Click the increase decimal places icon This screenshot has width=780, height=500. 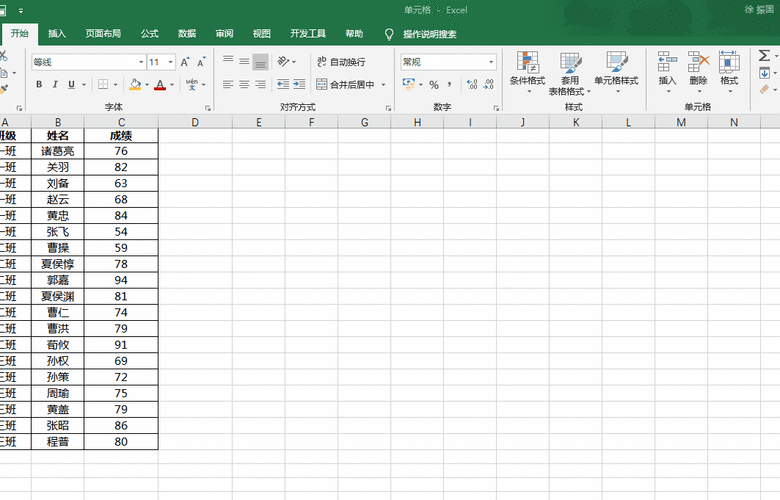pyautogui.click(x=470, y=85)
